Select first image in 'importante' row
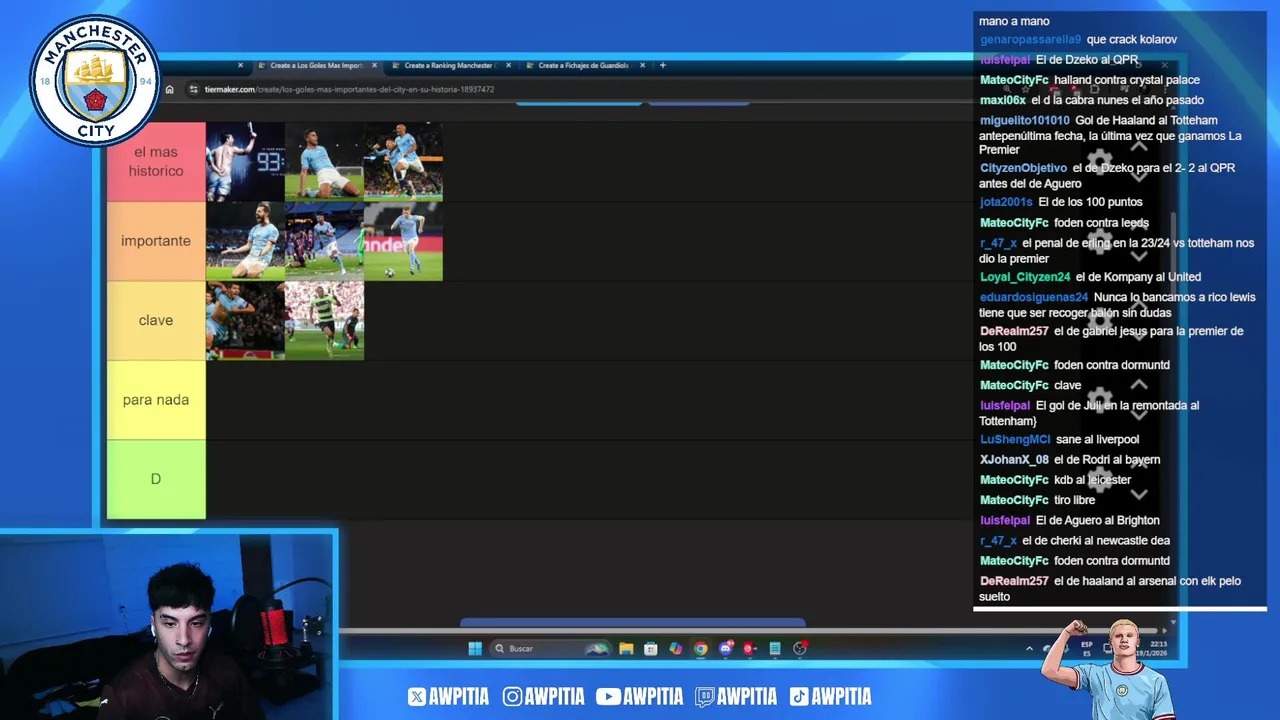This screenshot has width=1280, height=720. [245, 241]
